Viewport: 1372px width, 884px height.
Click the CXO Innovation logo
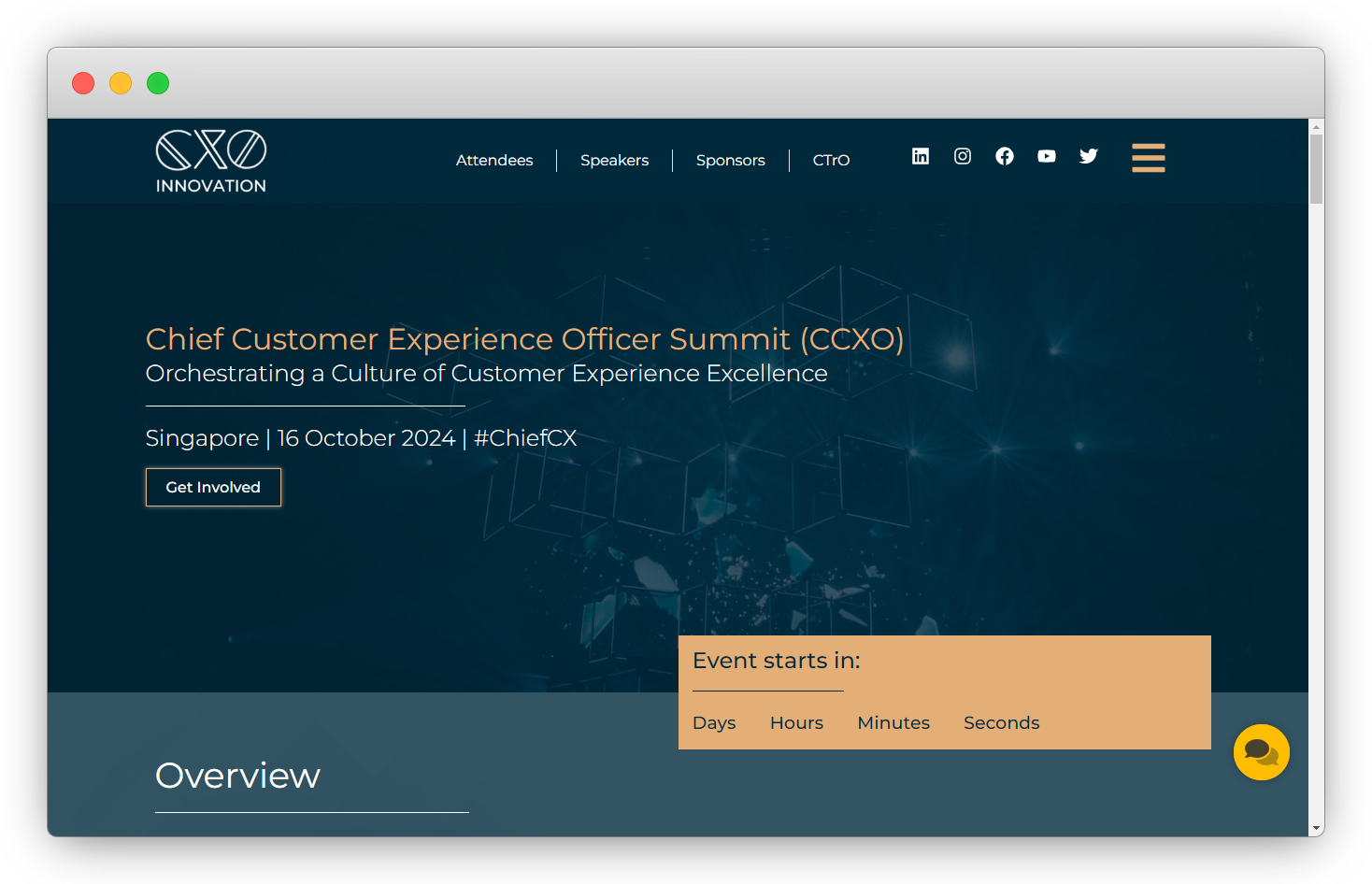211,162
